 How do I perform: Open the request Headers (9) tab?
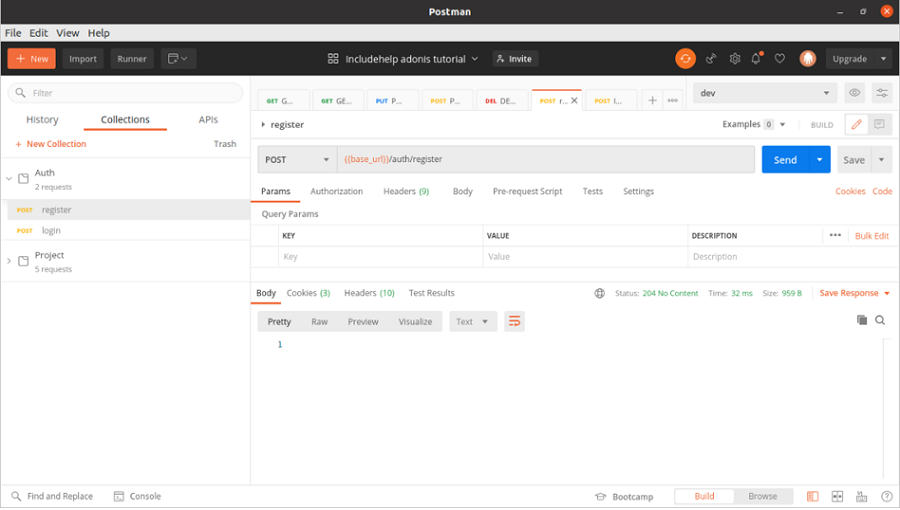tap(406, 191)
